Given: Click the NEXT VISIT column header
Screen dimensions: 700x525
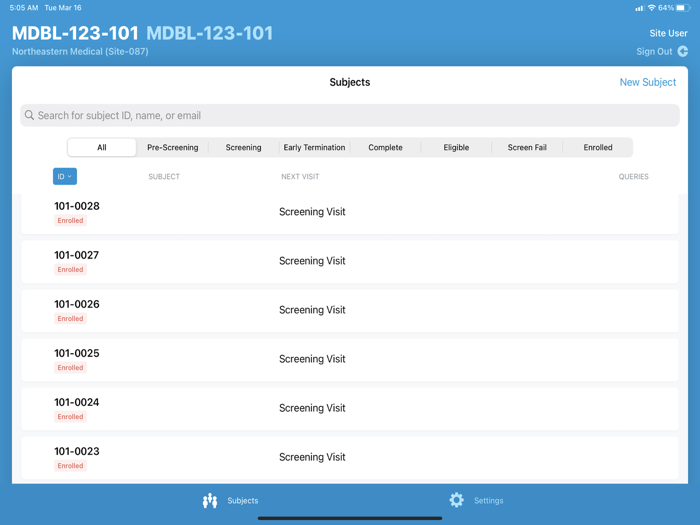Looking at the screenshot, I should 300,177.
